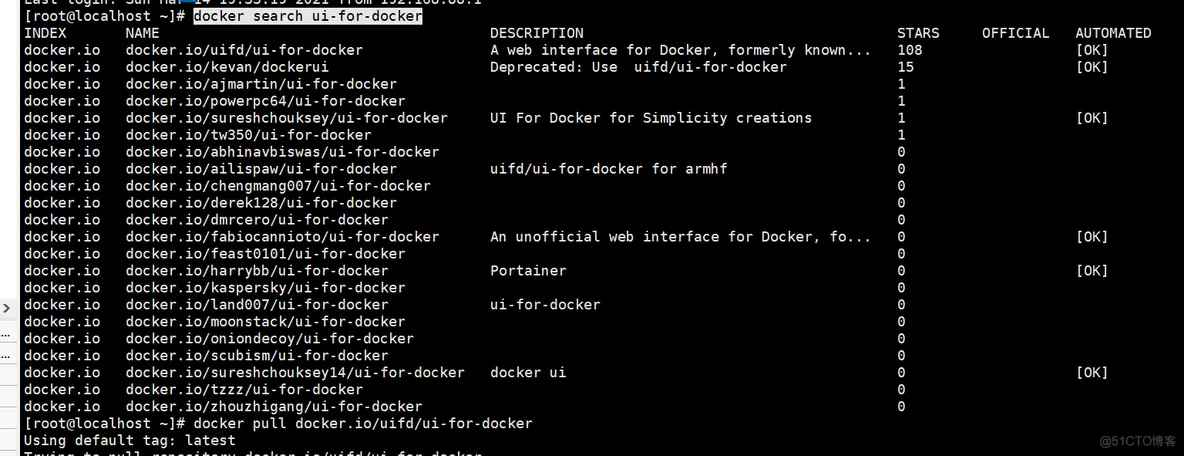Screen dimensions: 1184x456
Task: Click docker.io/tw350/ui-for-docker name
Action: 248,135
